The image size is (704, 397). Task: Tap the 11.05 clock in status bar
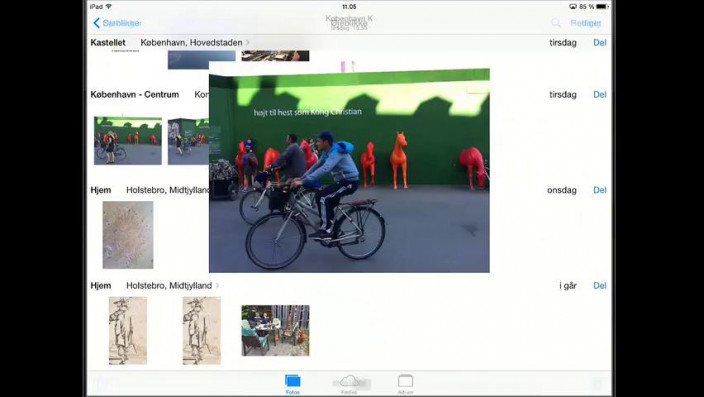coord(349,7)
